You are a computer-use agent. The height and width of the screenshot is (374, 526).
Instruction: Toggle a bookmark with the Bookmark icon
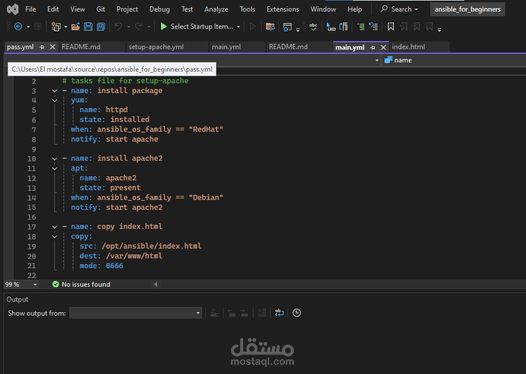pos(391,26)
